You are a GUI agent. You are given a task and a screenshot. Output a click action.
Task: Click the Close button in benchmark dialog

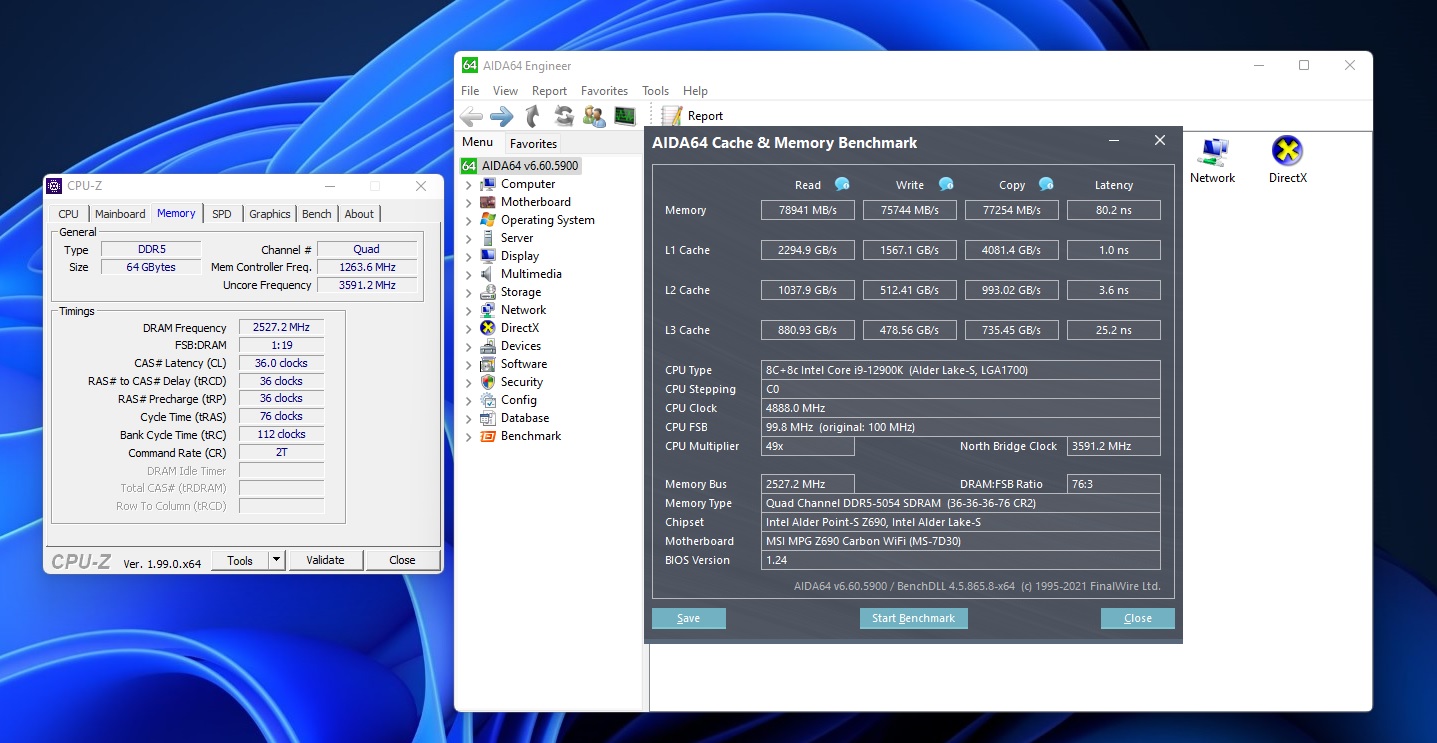(1137, 618)
